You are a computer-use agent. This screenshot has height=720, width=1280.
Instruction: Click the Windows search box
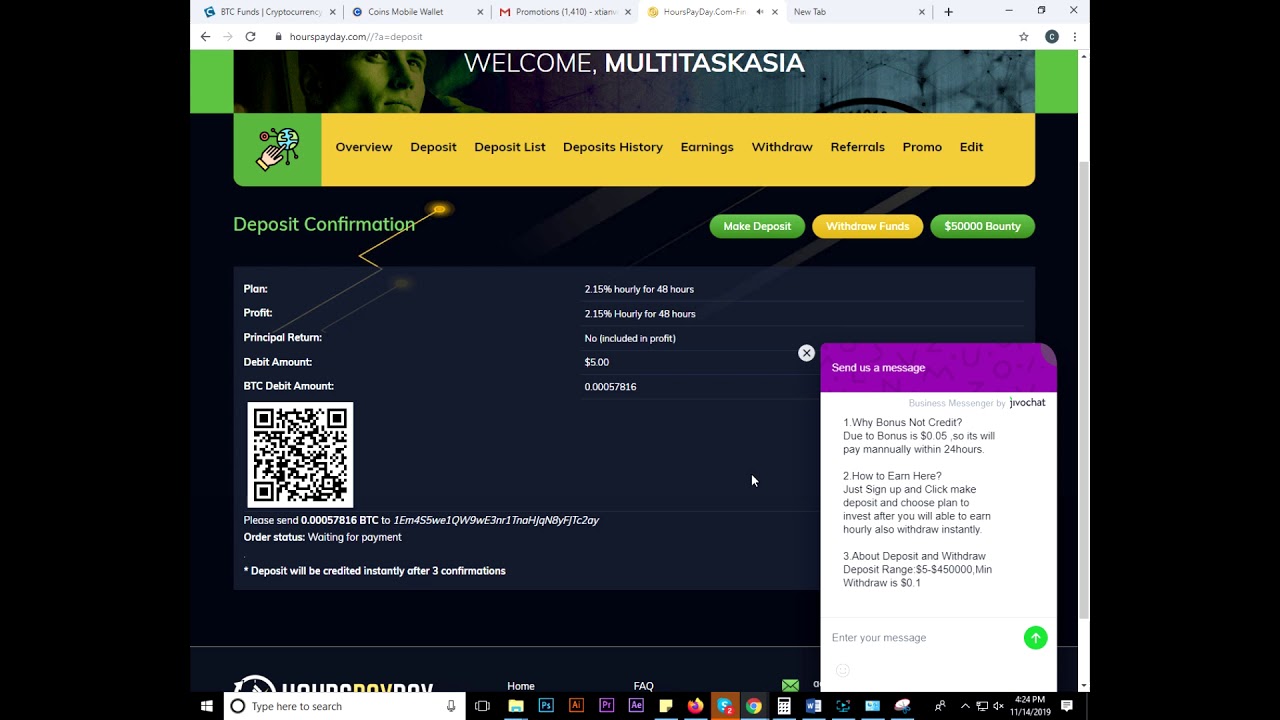pos(343,706)
